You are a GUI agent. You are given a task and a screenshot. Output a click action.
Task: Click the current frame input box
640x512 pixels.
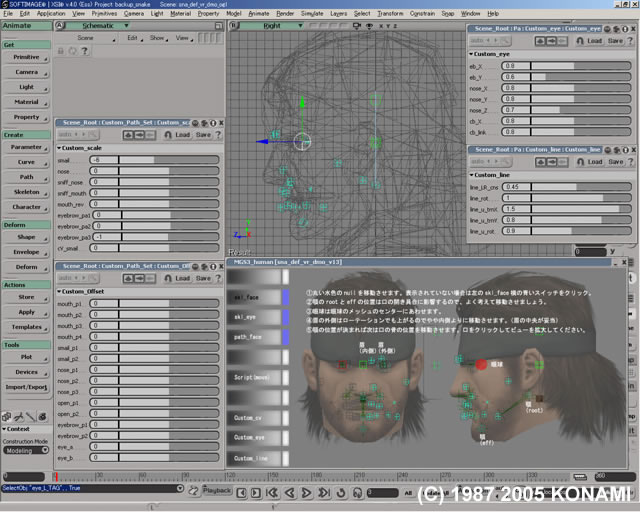tap(382, 493)
